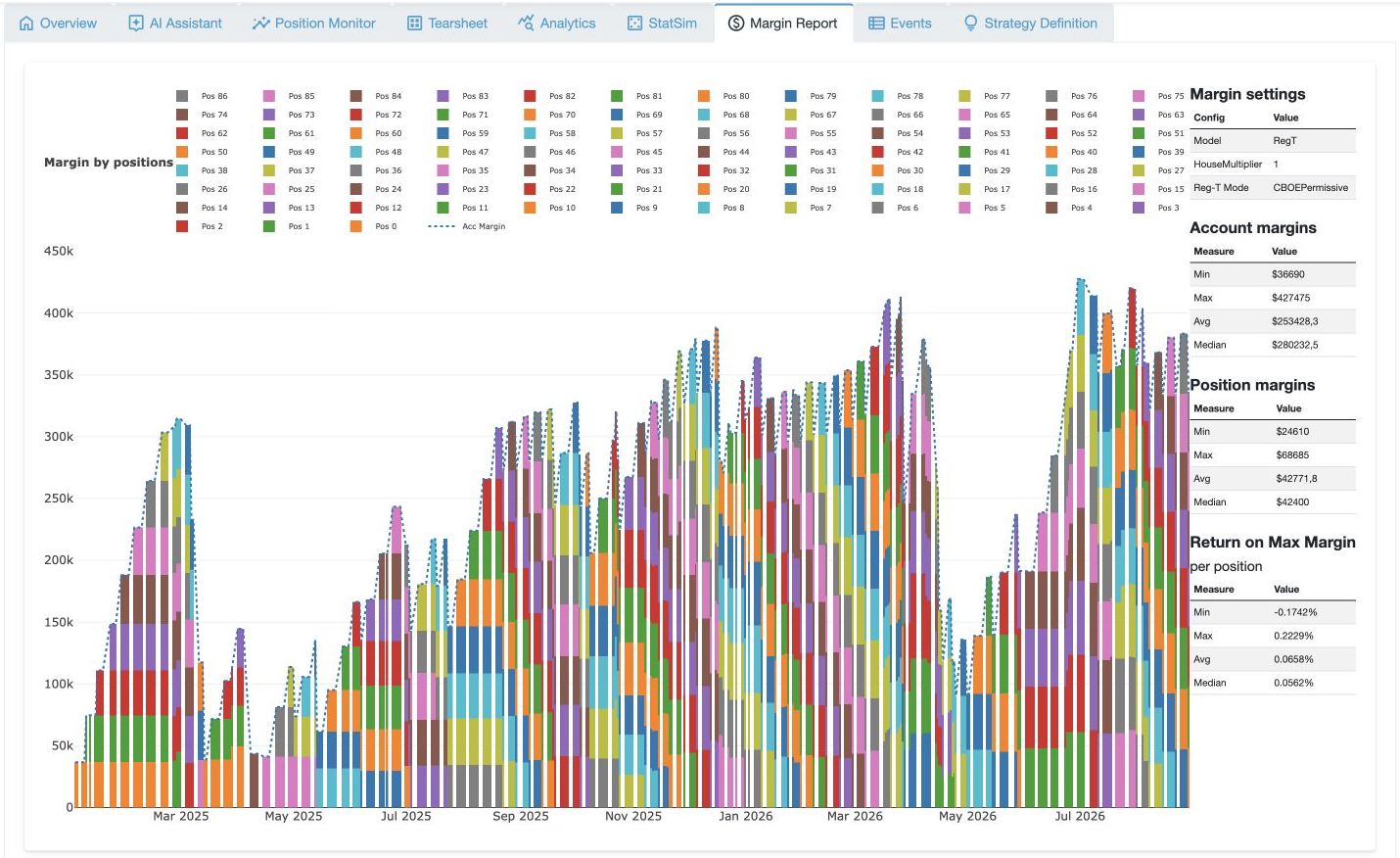Image resolution: width=1400 pixels, height=858 pixels.
Task: Click return Max value 0.2229%
Action: click(1293, 636)
